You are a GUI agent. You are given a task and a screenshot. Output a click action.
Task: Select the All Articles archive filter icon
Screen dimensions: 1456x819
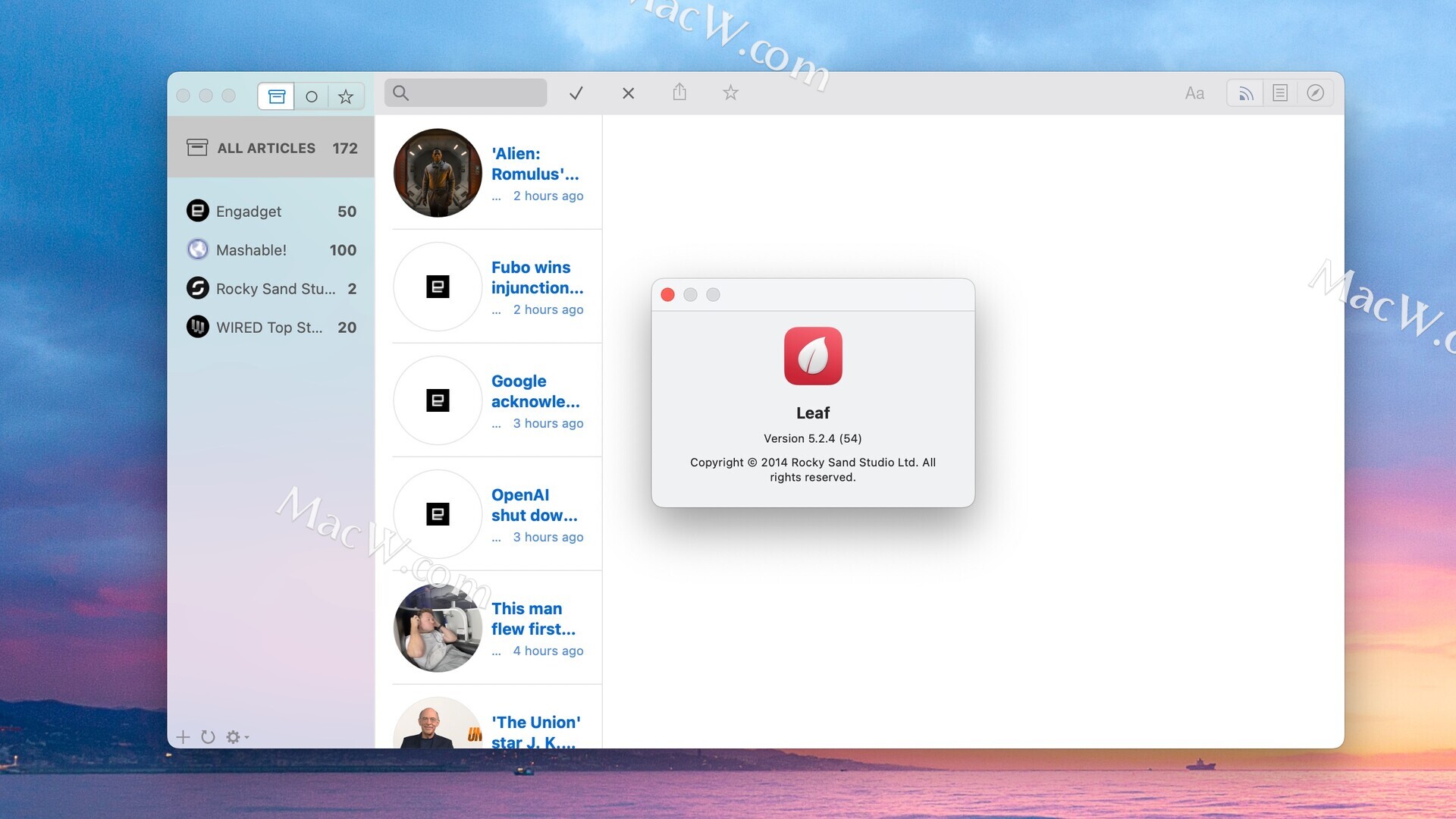pos(276,96)
